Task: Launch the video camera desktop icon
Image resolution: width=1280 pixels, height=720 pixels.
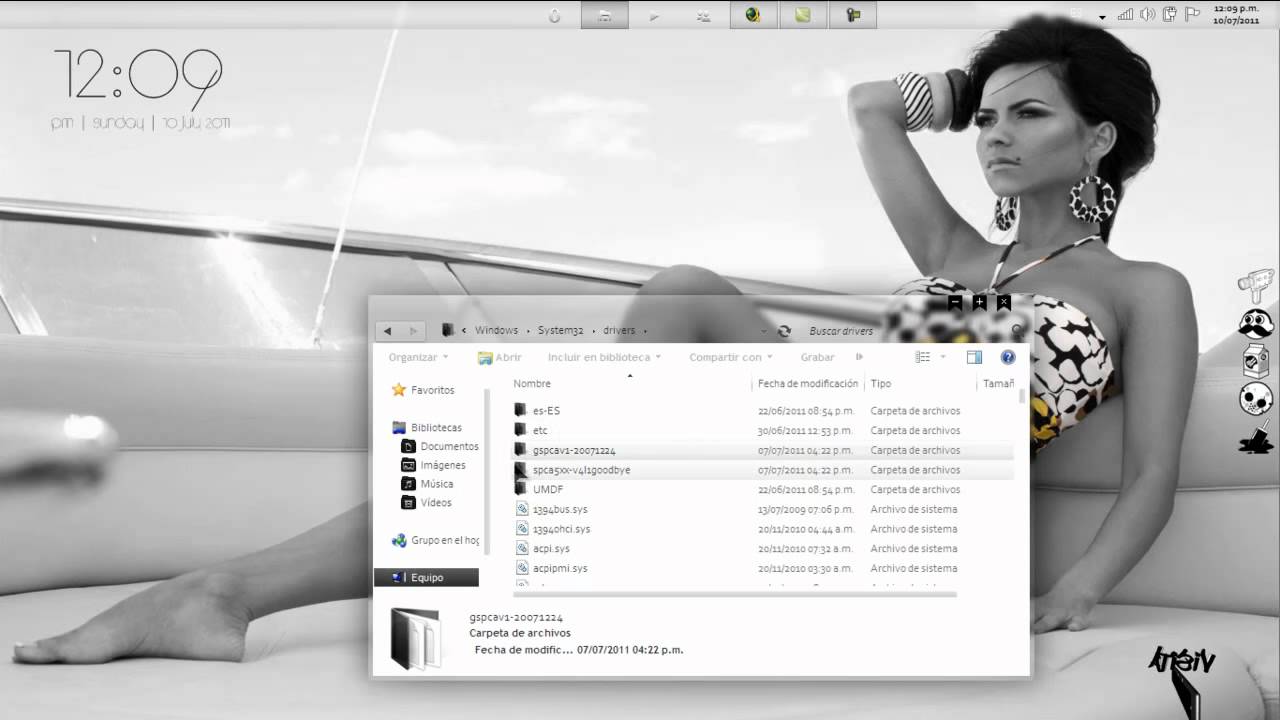Action: (x=1255, y=283)
